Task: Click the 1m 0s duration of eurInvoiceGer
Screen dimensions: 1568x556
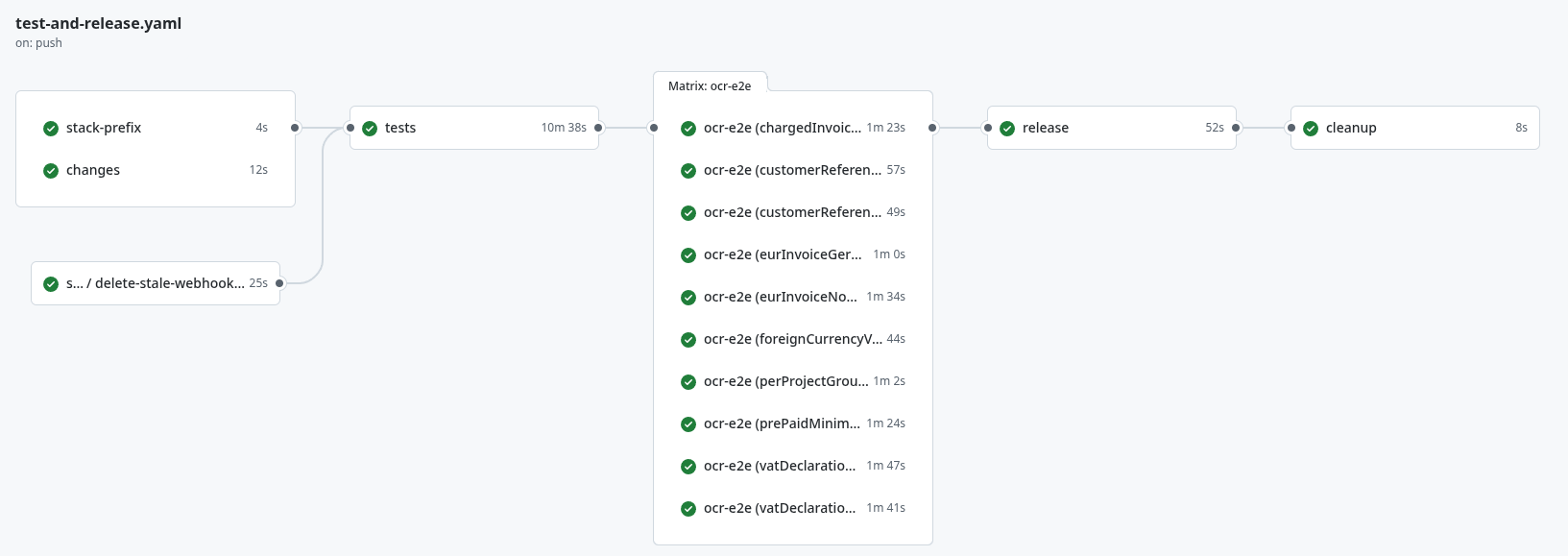Action: (889, 254)
